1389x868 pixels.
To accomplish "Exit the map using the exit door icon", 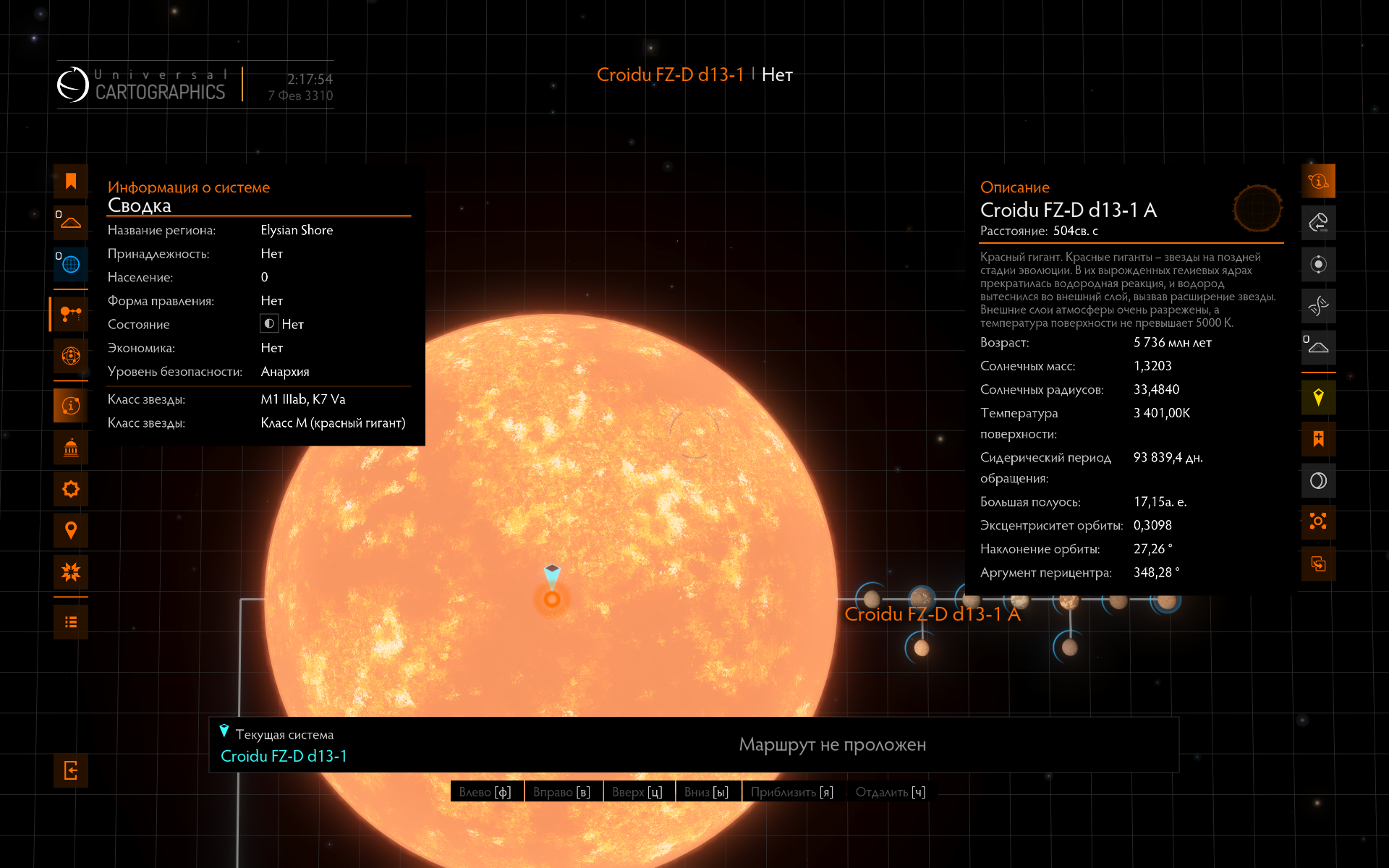I will click(x=71, y=770).
